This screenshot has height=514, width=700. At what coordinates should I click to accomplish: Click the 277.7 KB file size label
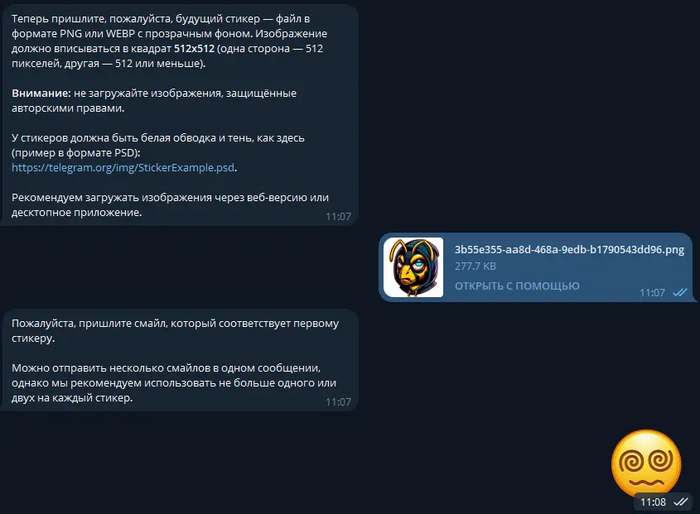tap(475, 266)
